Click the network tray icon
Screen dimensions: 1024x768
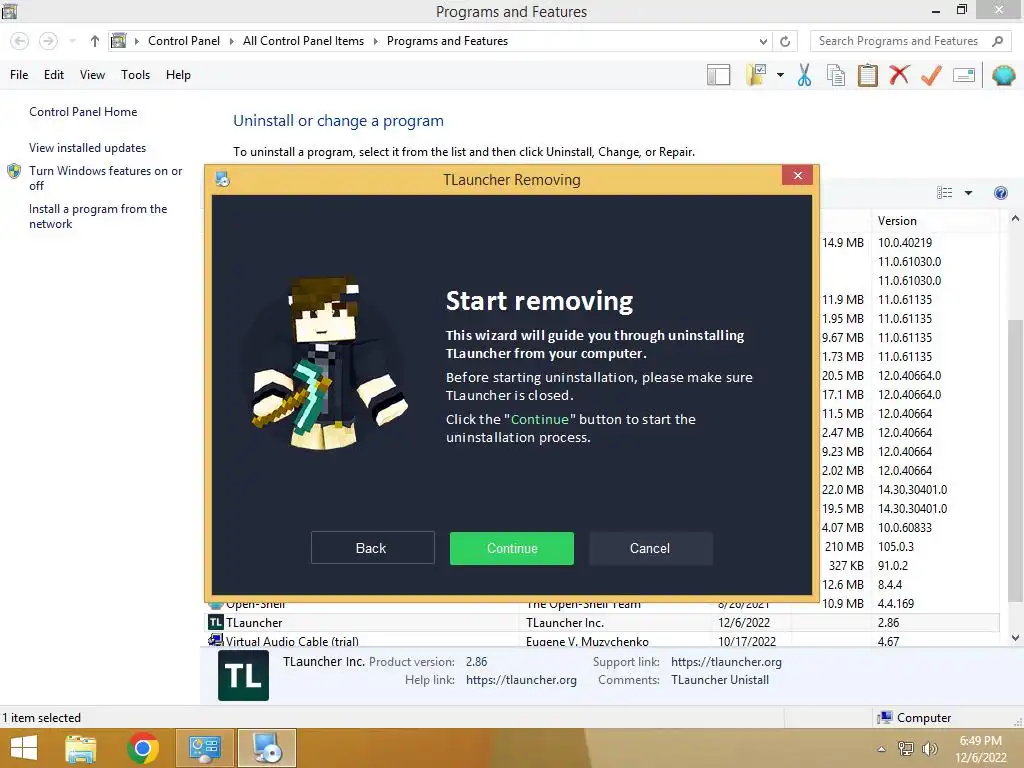(905, 749)
